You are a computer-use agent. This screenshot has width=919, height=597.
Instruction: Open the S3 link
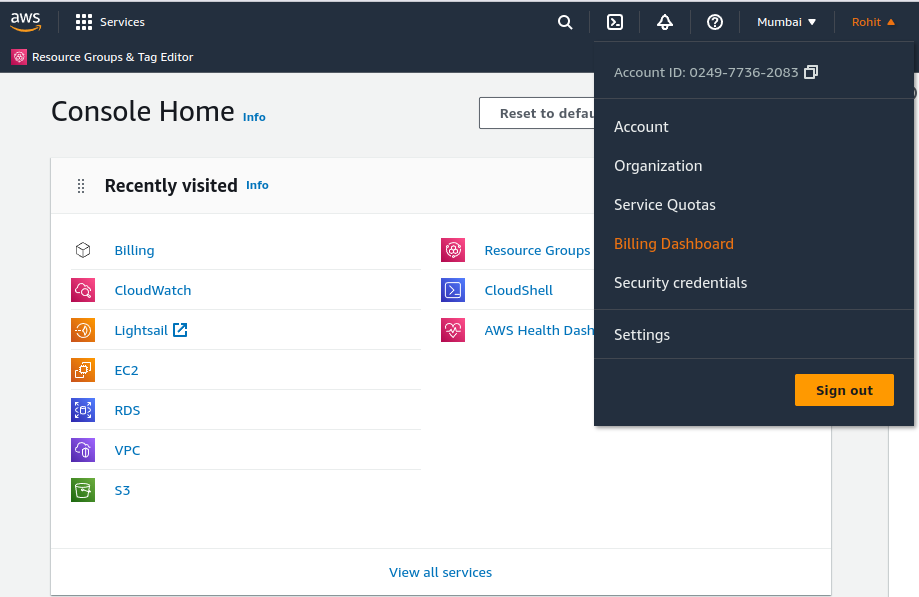(122, 490)
